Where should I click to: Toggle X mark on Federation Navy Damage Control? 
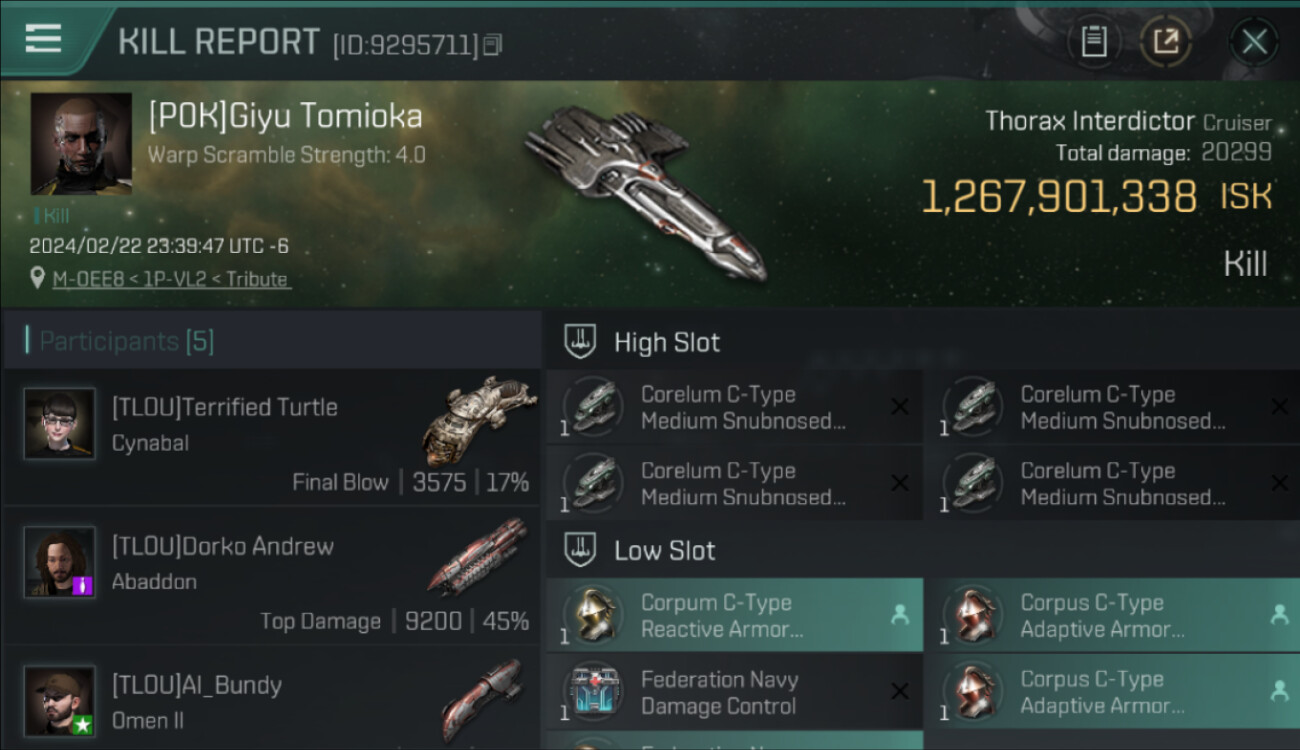(x=899, y=691)
